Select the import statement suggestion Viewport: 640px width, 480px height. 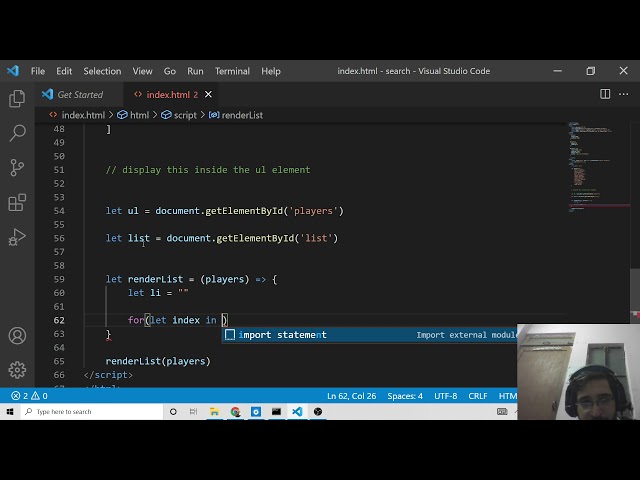[x=369, y=335]
